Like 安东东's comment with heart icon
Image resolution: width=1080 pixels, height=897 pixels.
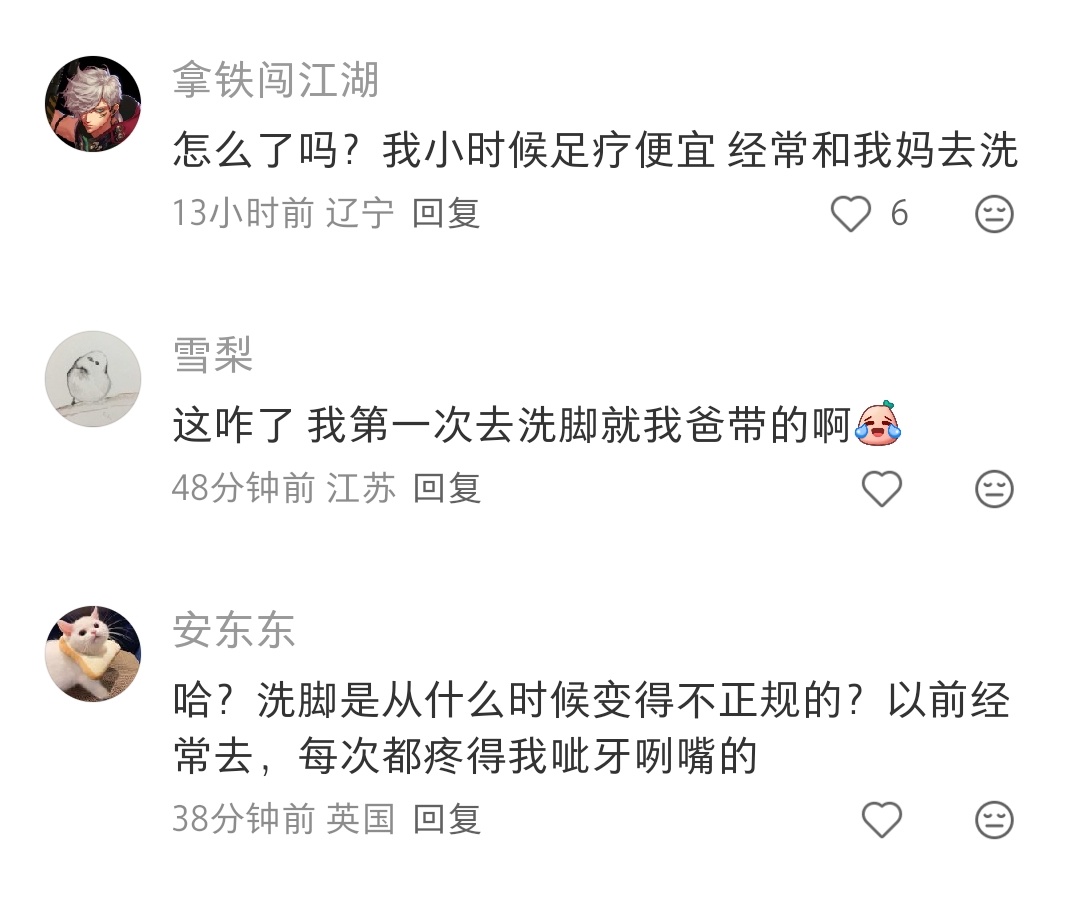pyautogui.click(x=882, y=820)
